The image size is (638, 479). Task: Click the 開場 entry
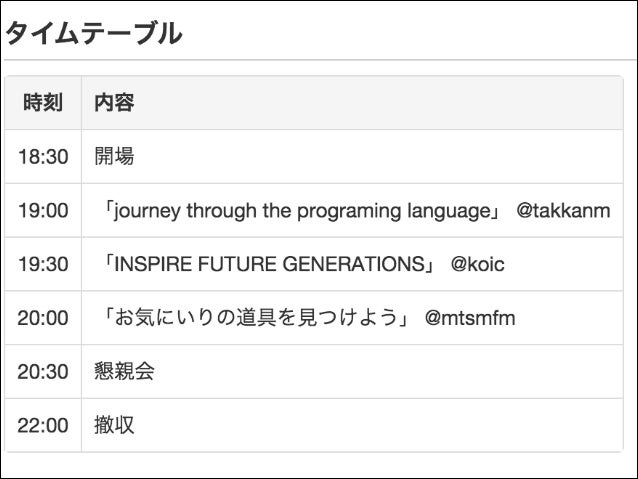(x=114, y=156)
